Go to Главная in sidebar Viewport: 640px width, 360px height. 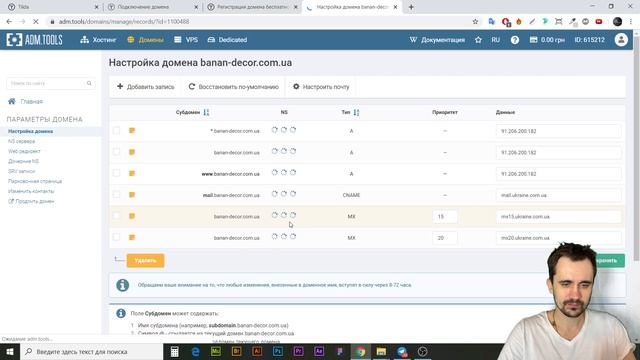click(26, 101)
